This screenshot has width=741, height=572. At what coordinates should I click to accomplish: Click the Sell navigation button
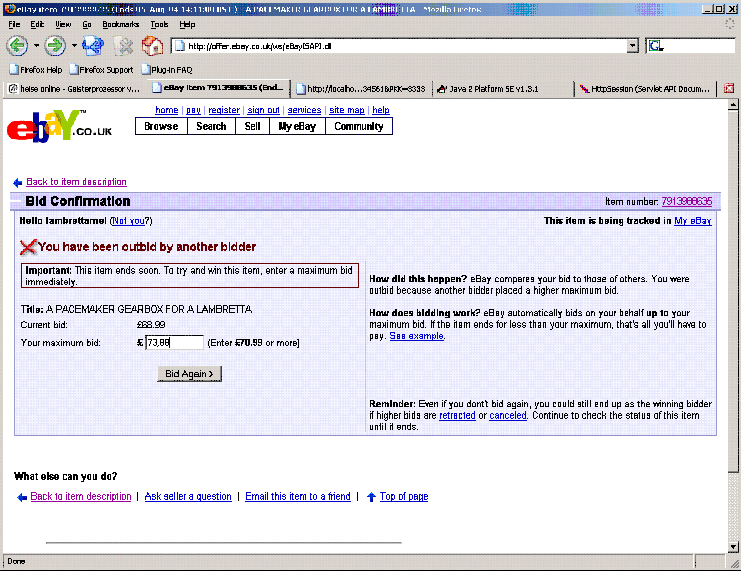click(252, 126)
